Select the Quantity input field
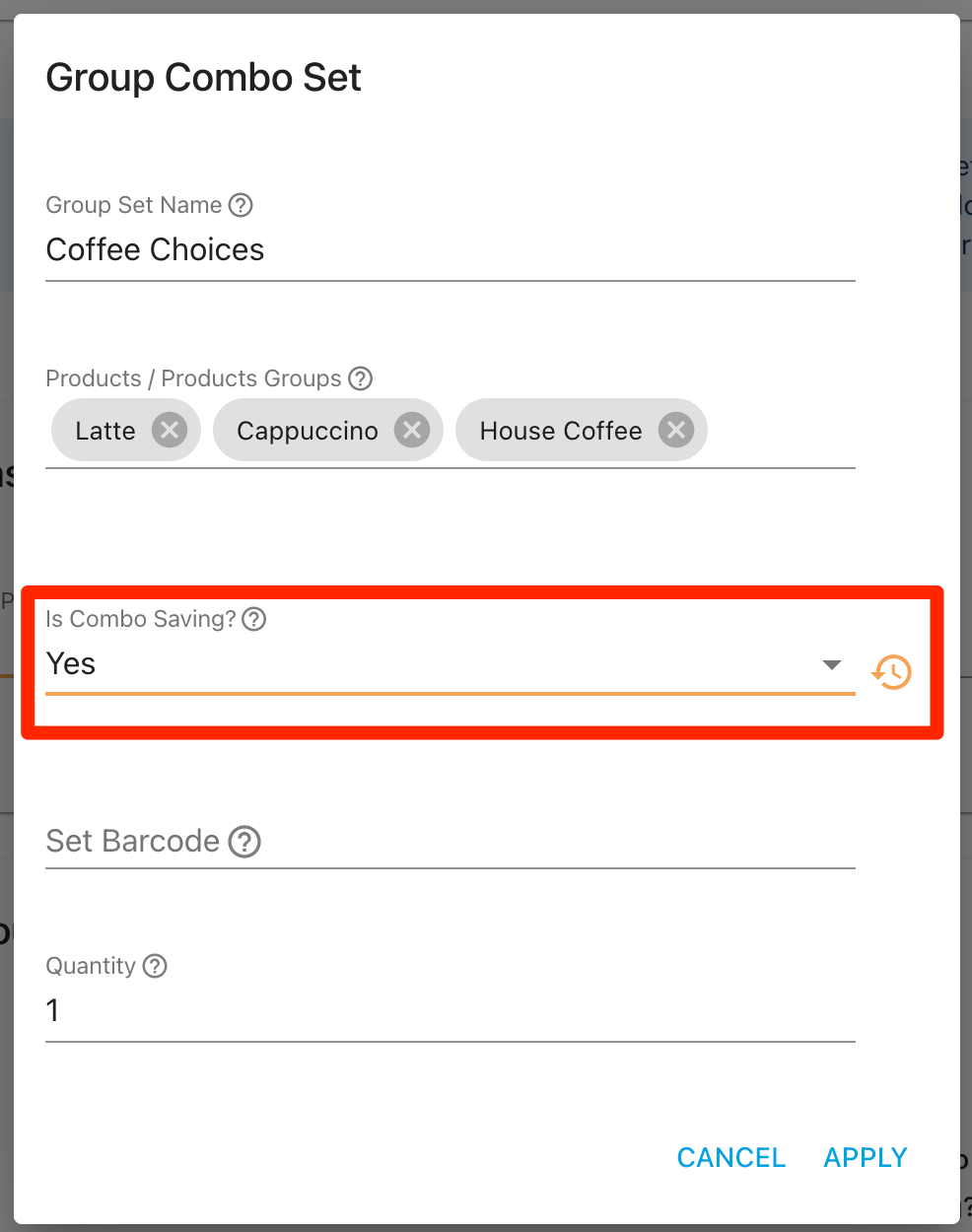 [450, 1010]
